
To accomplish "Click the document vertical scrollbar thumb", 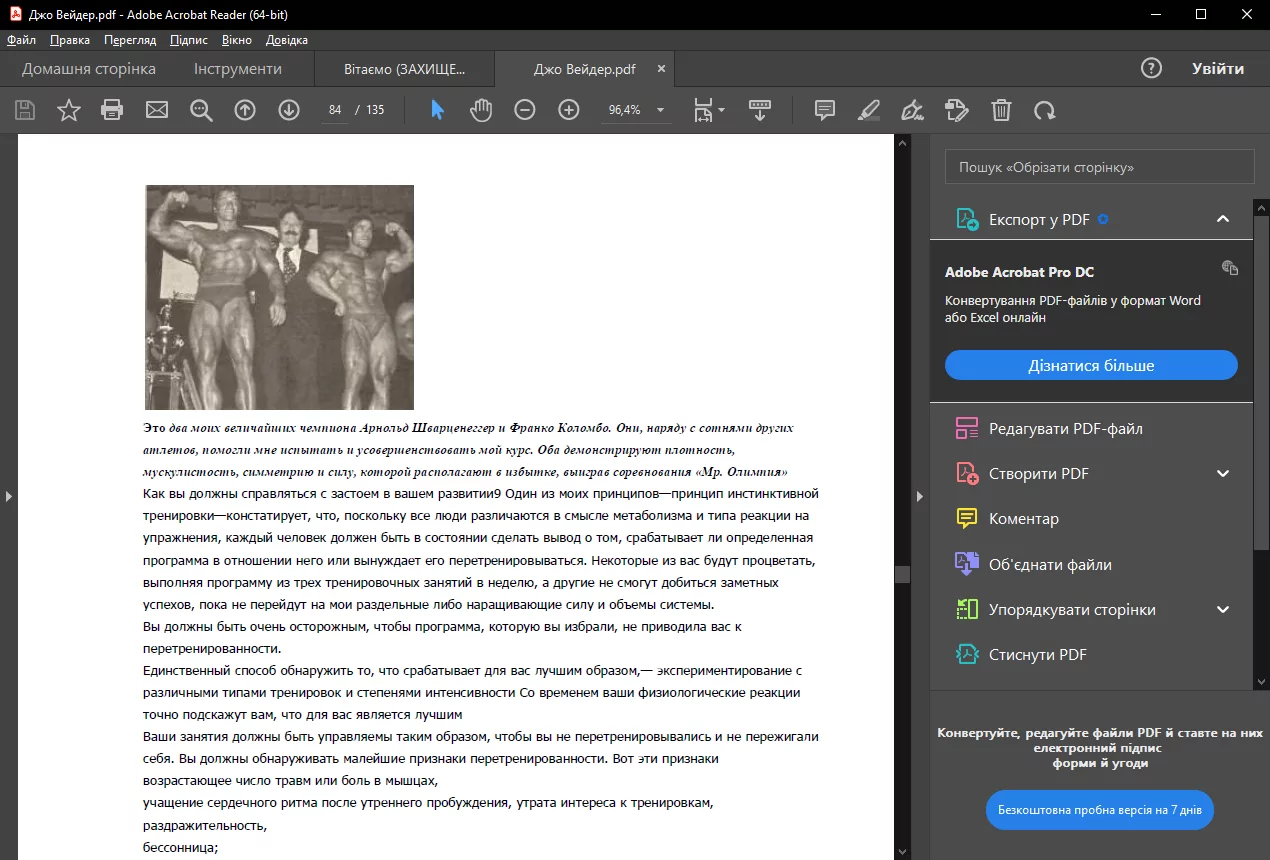I will [x=902, y=574].
